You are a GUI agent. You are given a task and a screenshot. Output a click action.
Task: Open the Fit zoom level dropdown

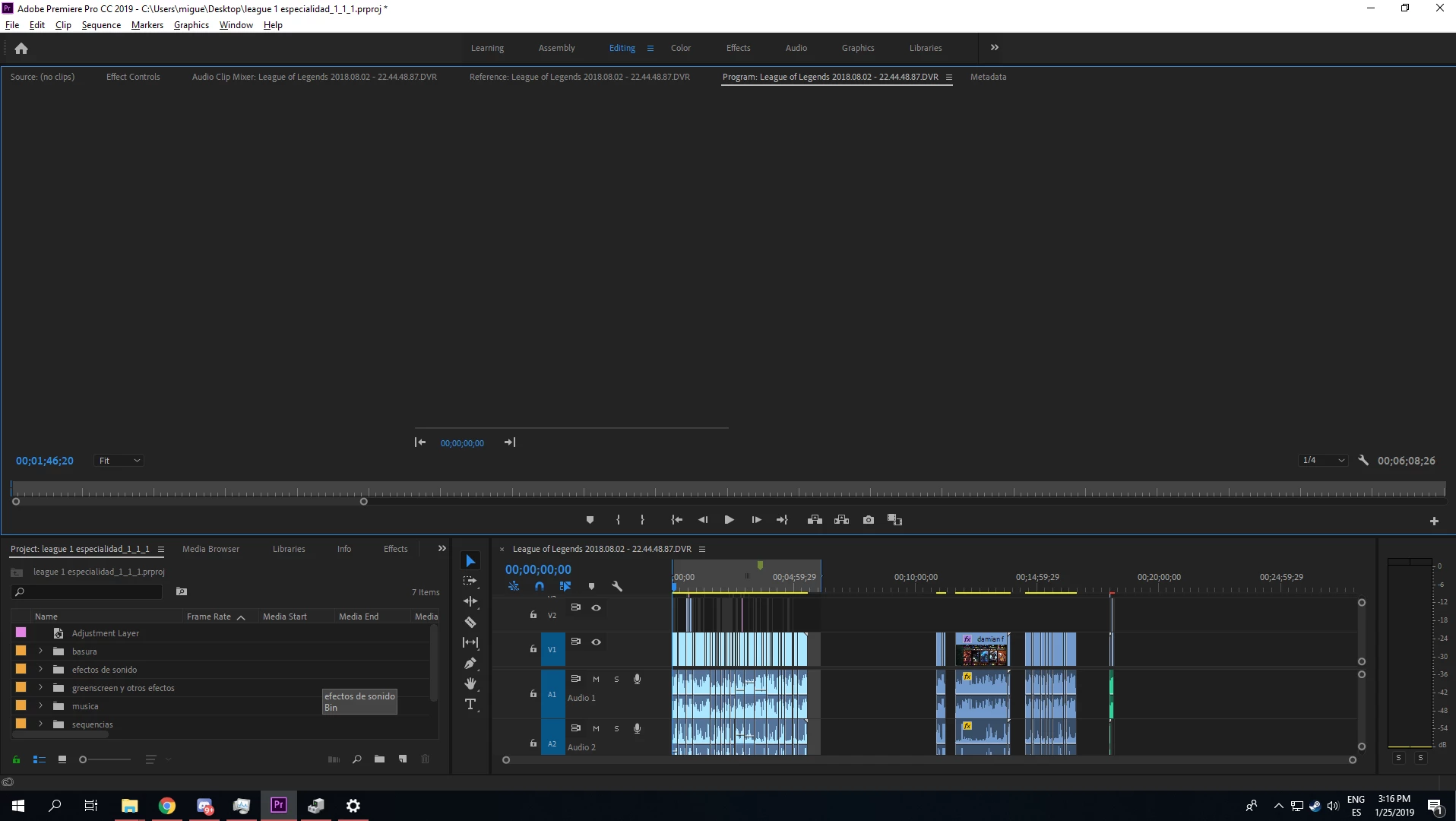click(119, 461)
